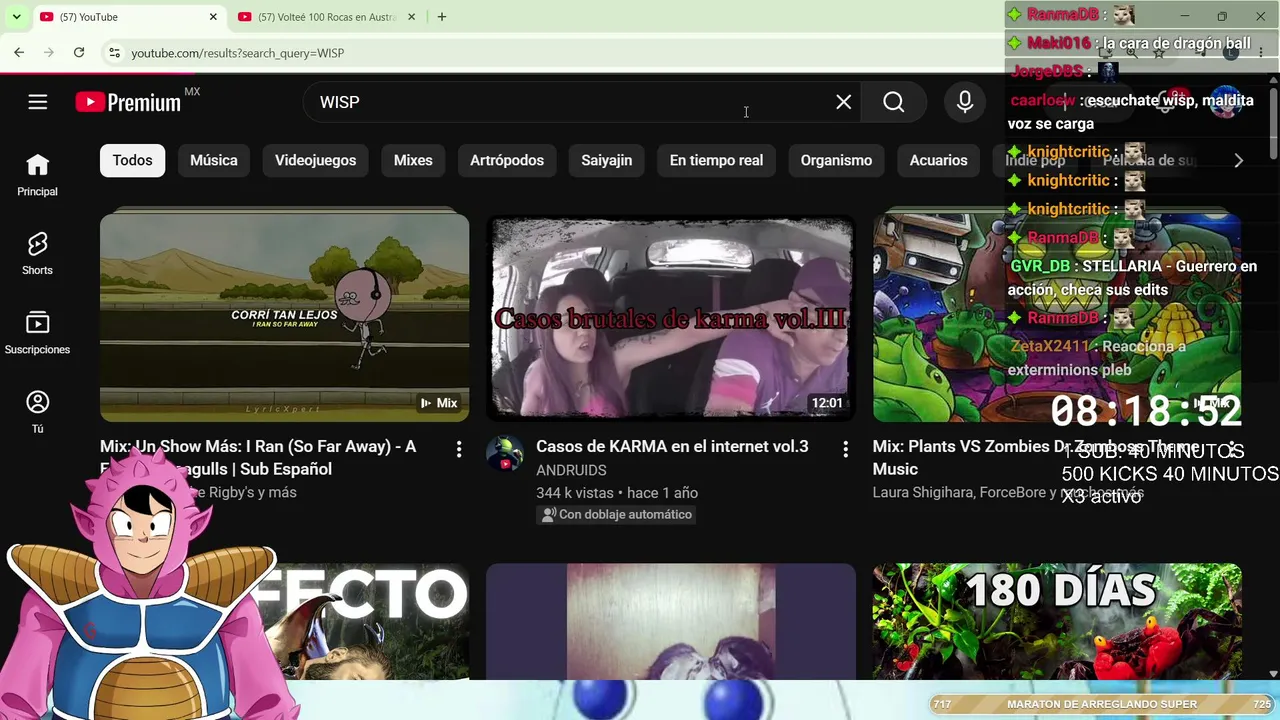Open Shorts in the sidebar

point(37,254)
